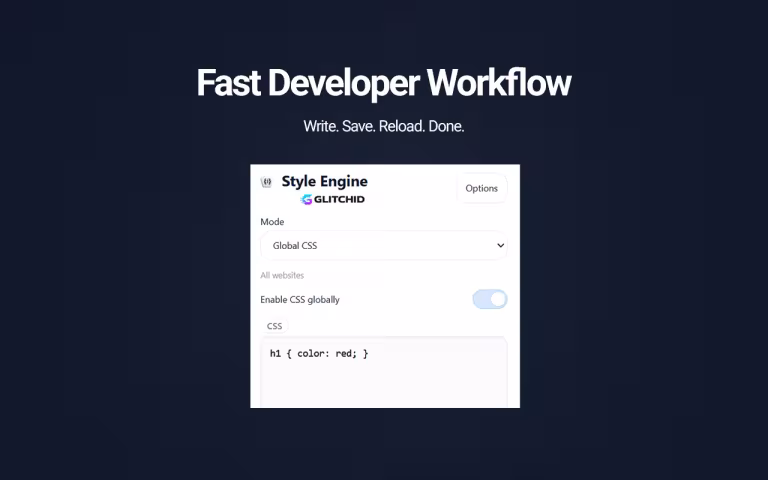
Task: Click the 'All websites' scope text
Action: tap(282, 275)
